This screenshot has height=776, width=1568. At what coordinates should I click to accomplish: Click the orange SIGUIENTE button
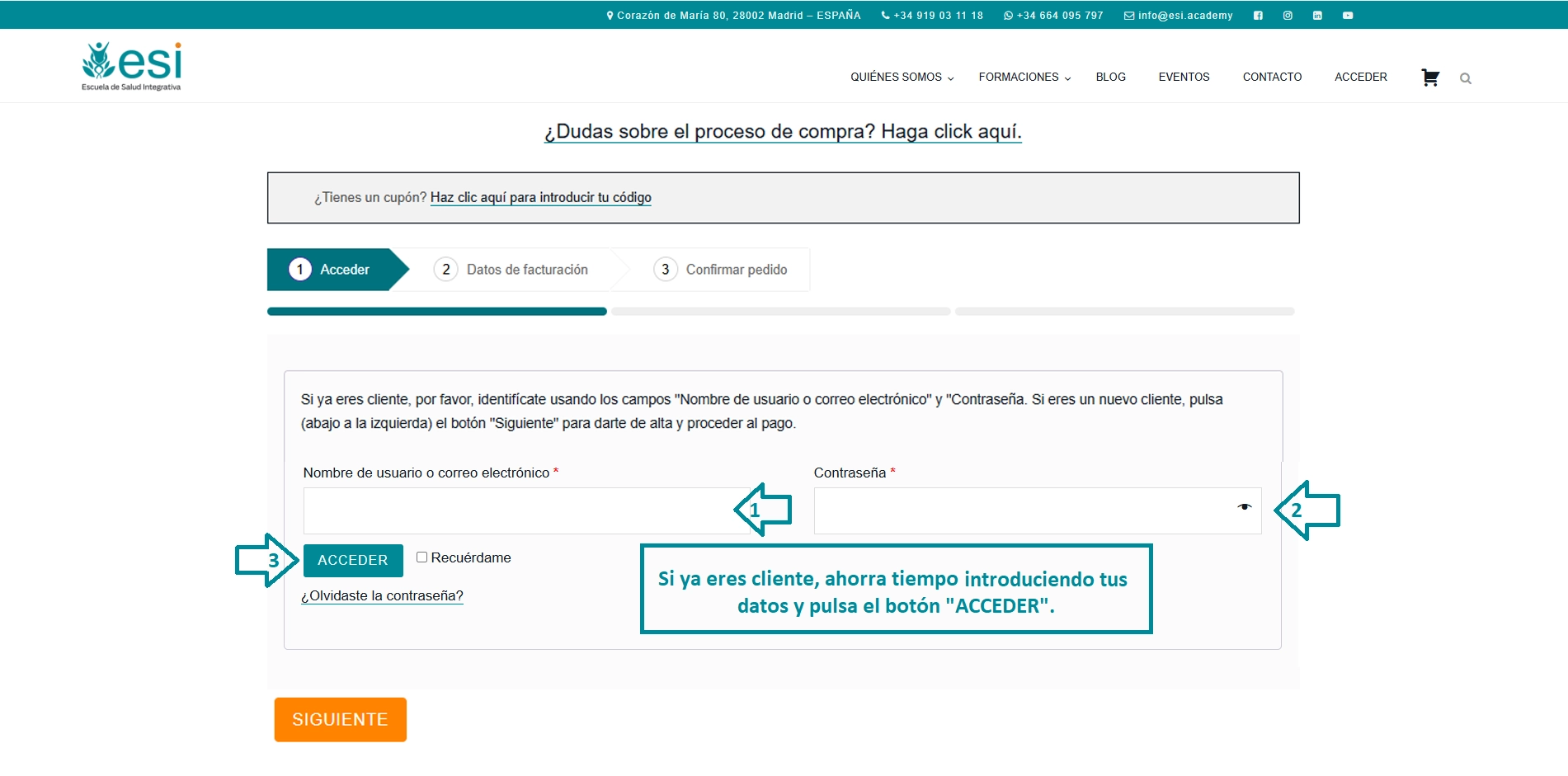click(x=340, y=719)
